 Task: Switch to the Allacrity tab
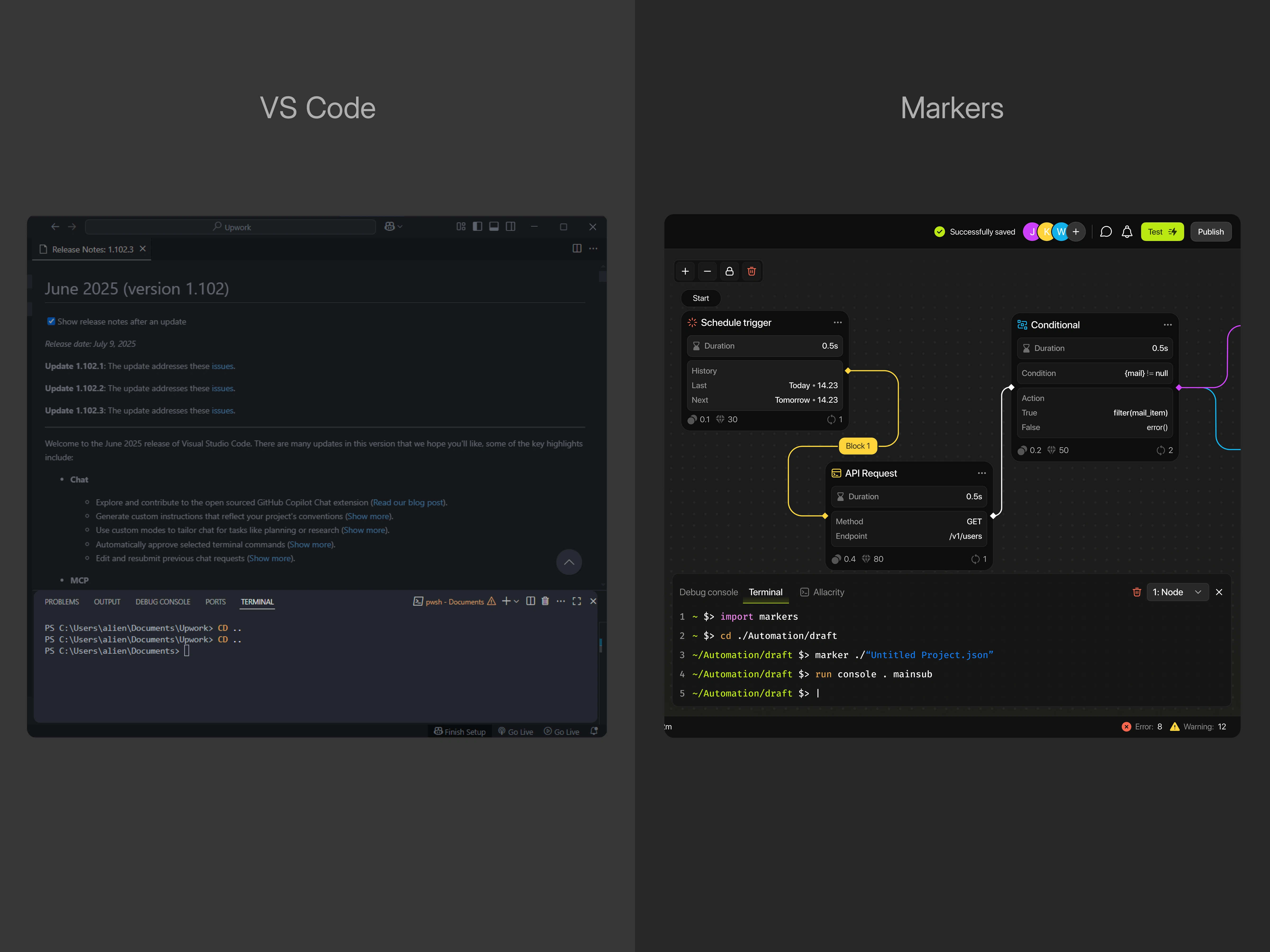coord(822,592)
